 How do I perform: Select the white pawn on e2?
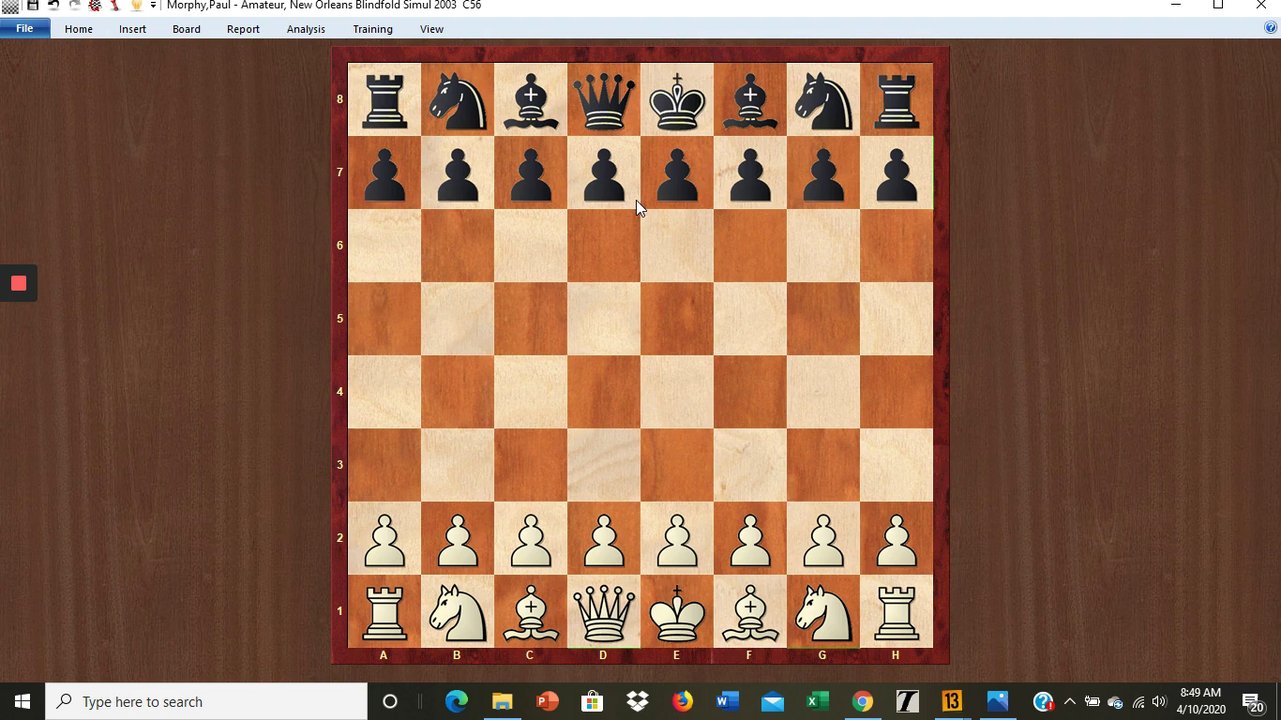coord(677,539)
